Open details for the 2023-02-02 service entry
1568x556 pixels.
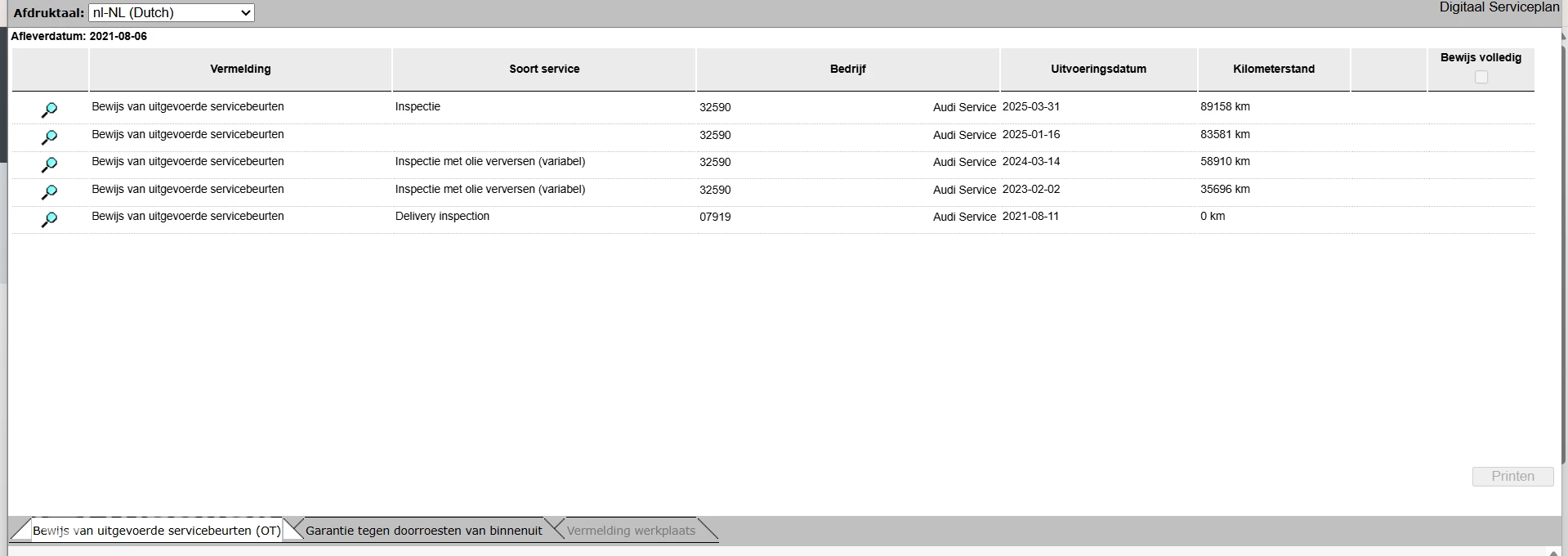(x=50, y=192)
